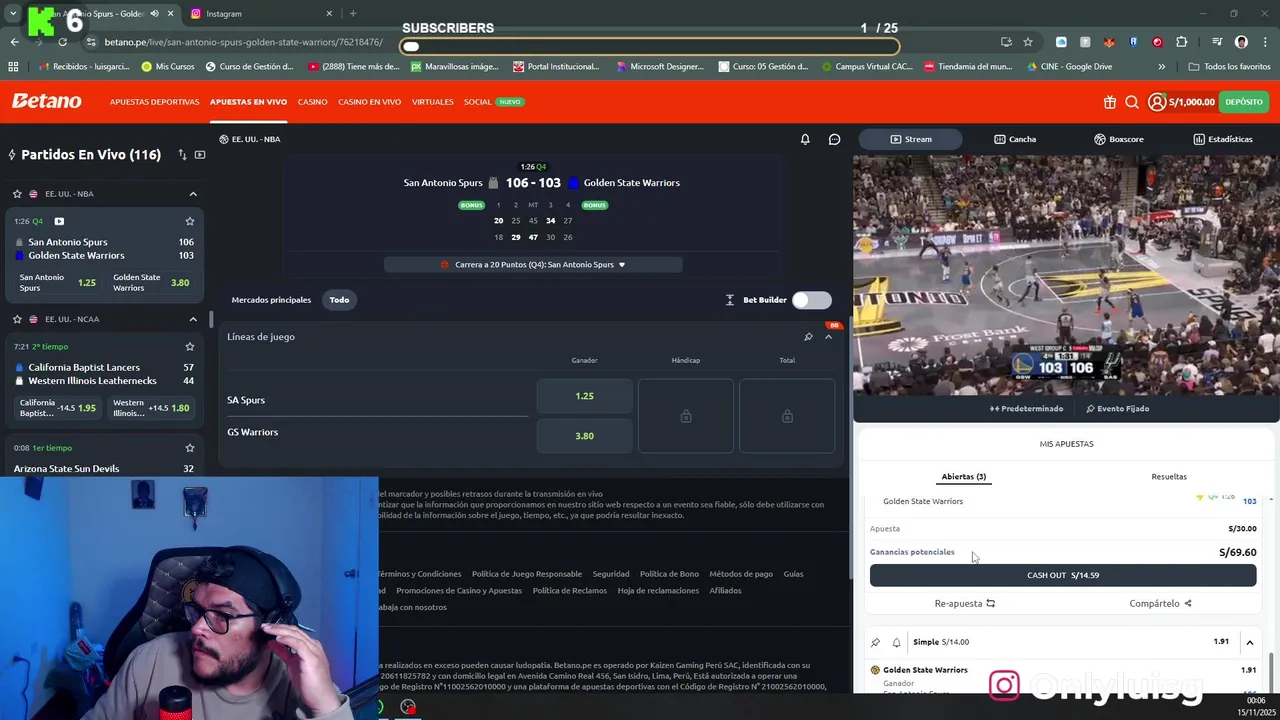Select the Stream tab
The image size is (1280, 720).
pyautogui.click(x=911, y=139)
